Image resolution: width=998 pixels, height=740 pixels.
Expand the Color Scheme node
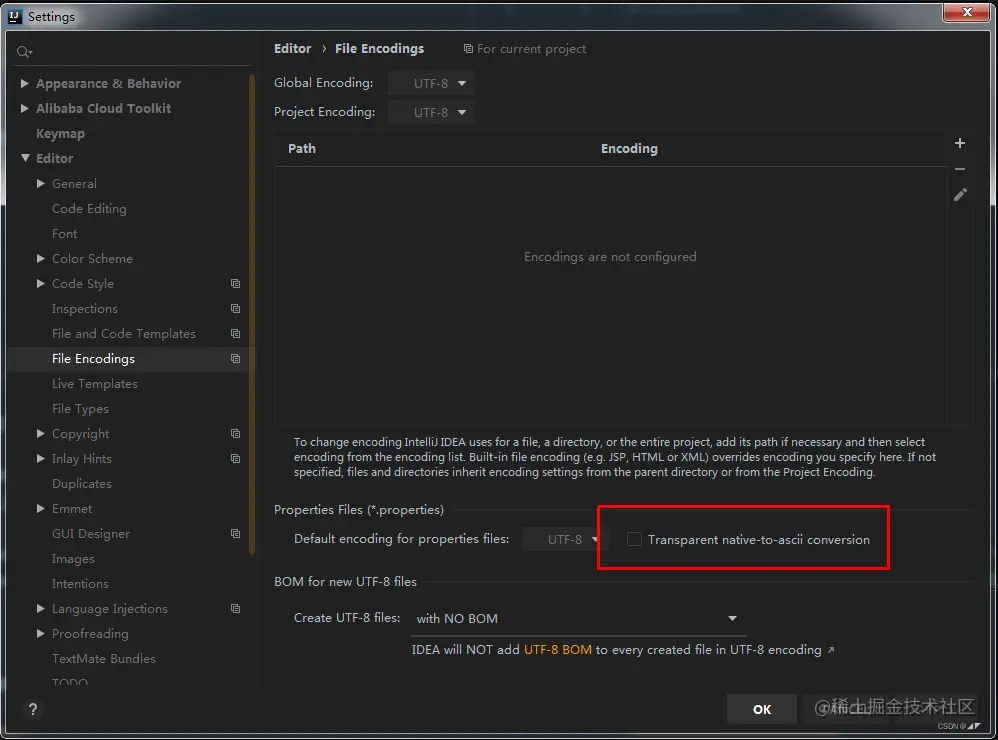click(41, 258)
